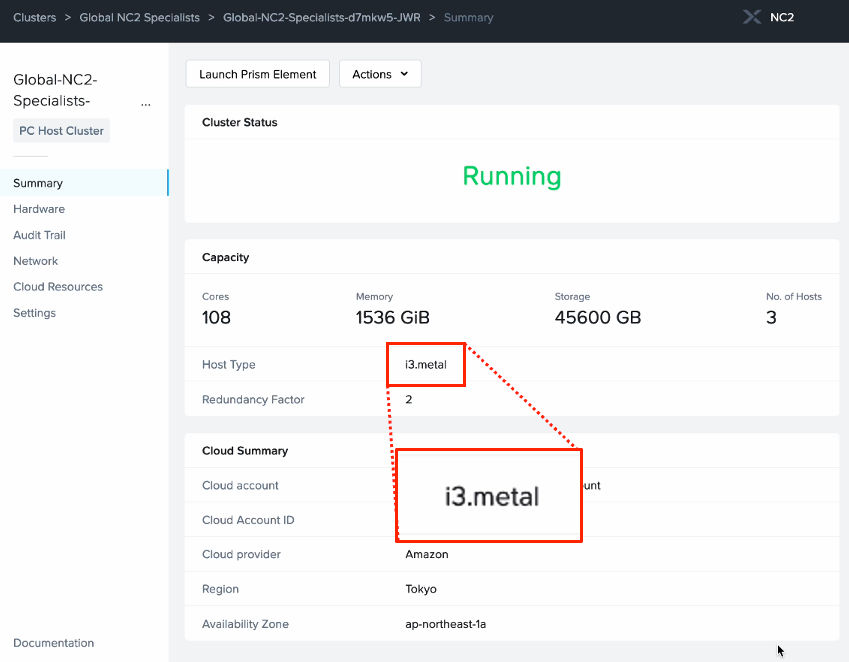The height and width of the screenshot is (662, 849).
Task: Click the Running cluster status text
Action: point(511,176)
